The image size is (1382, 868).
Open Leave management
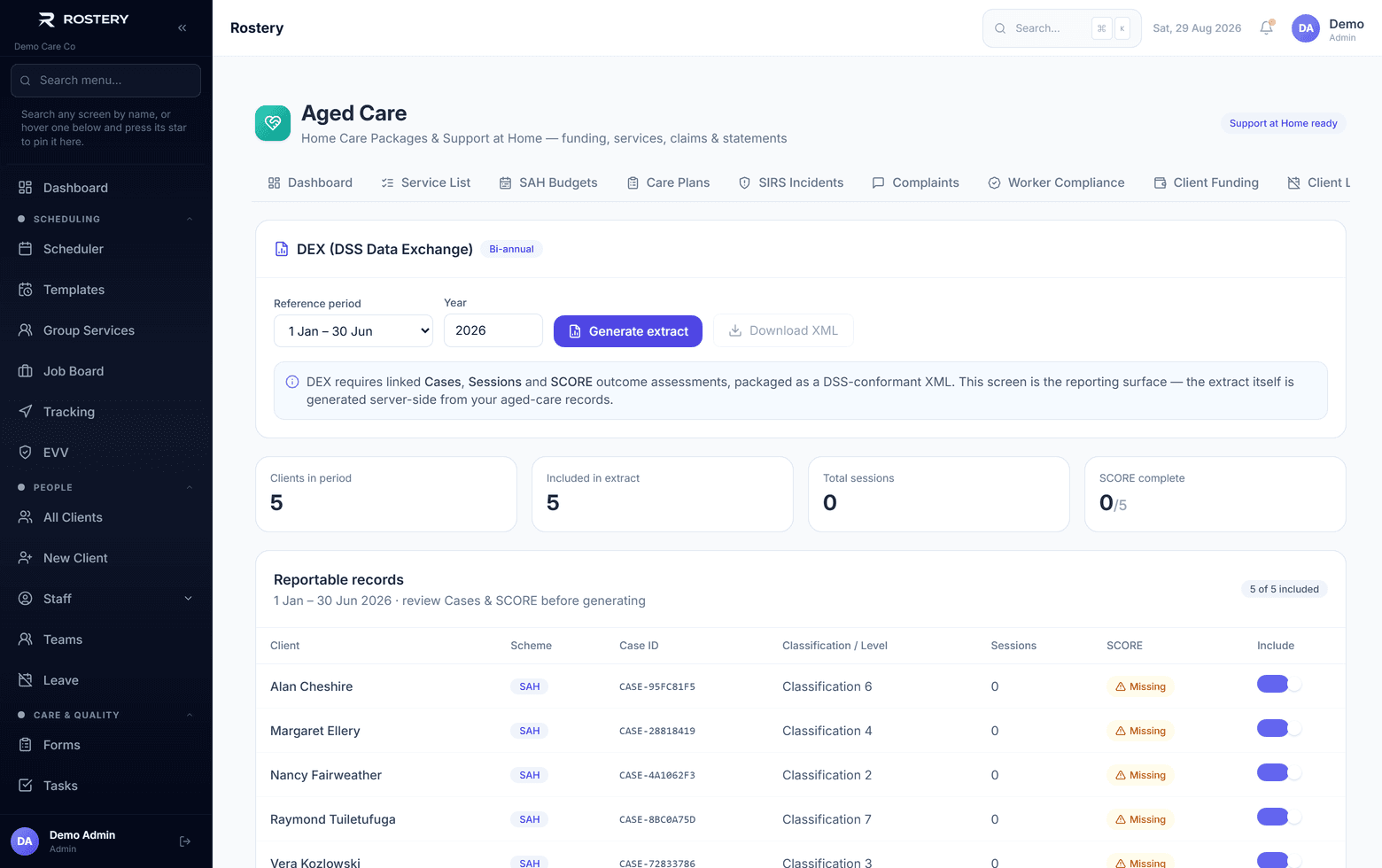(x=106, y=680)
